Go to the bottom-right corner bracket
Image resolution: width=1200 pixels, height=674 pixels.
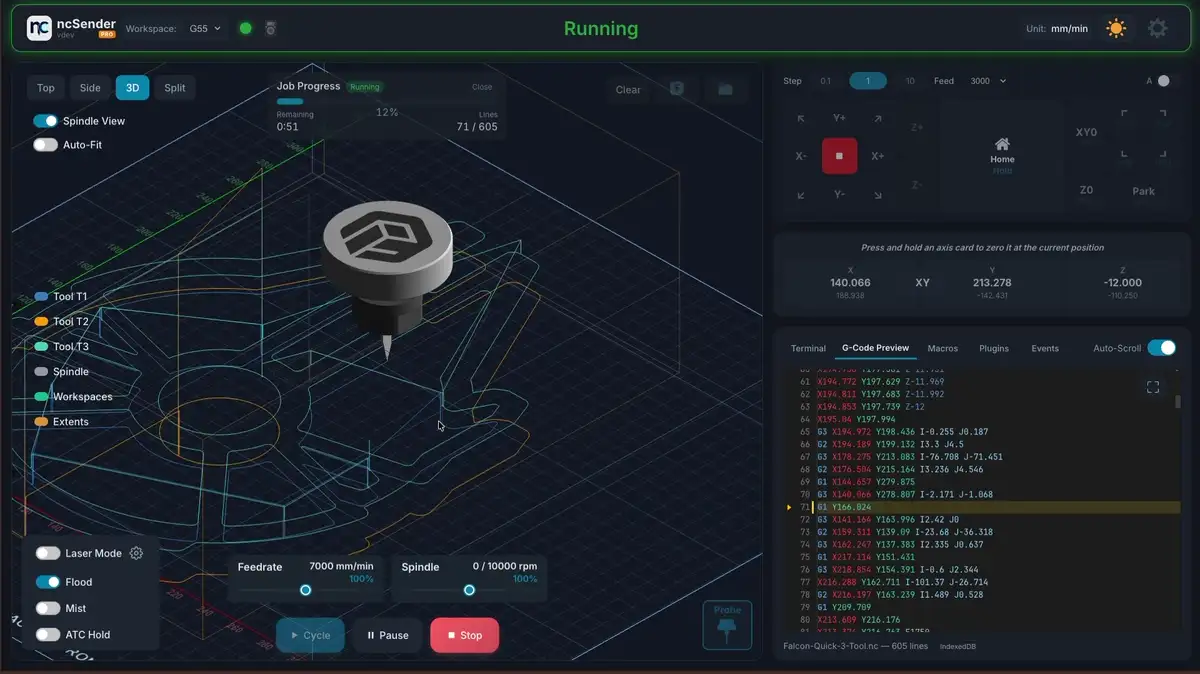tap(1162, 153)
